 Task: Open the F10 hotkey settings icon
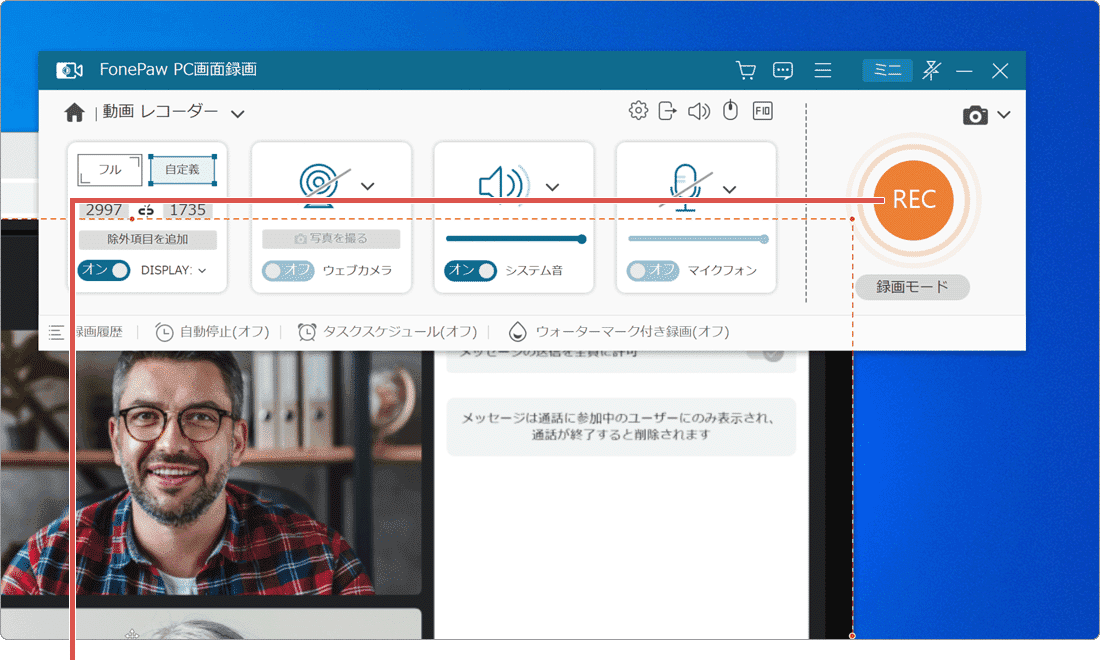tap(762, 110)
